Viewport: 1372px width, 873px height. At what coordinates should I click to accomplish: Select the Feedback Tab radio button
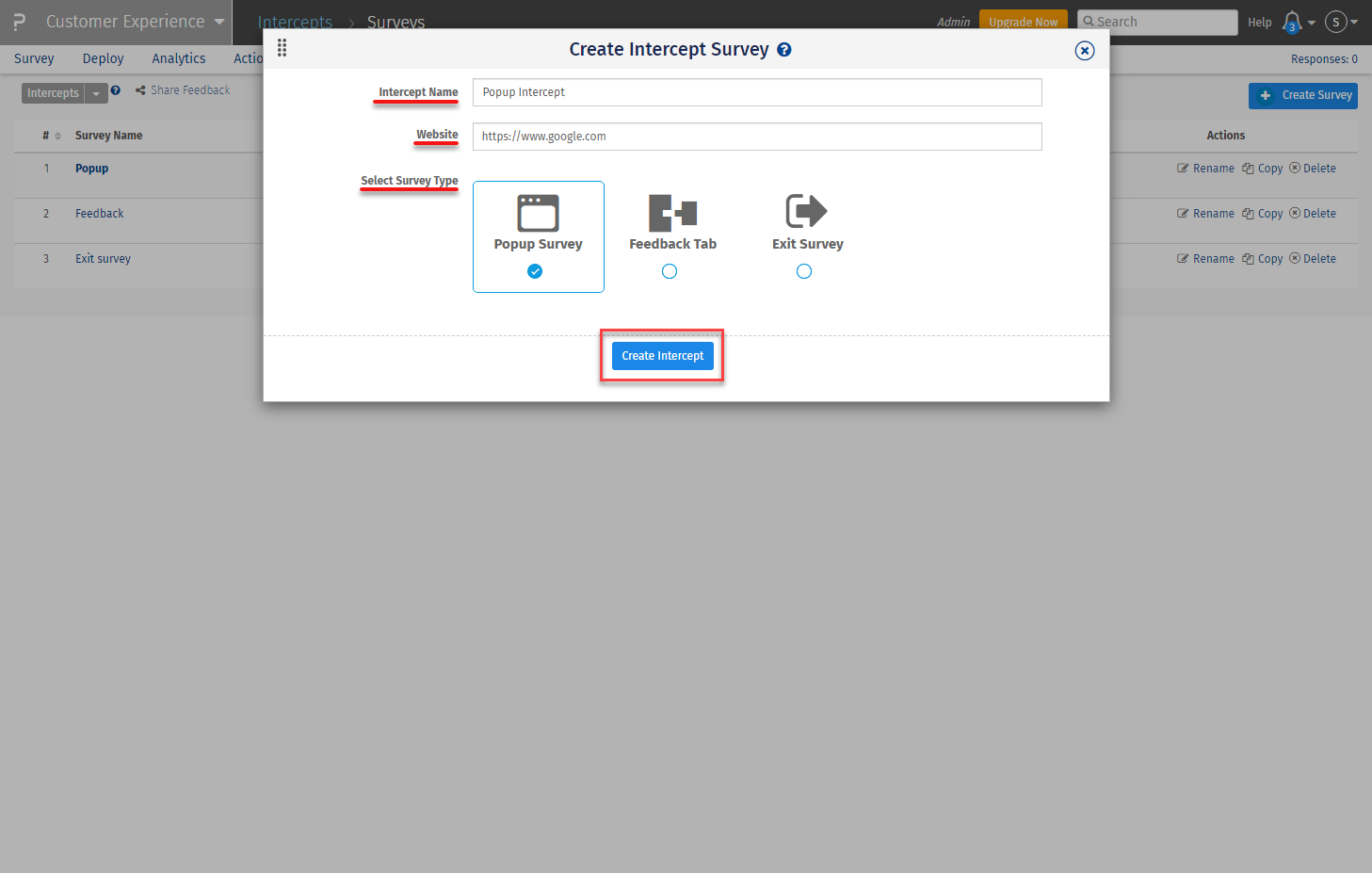[670, 271]
